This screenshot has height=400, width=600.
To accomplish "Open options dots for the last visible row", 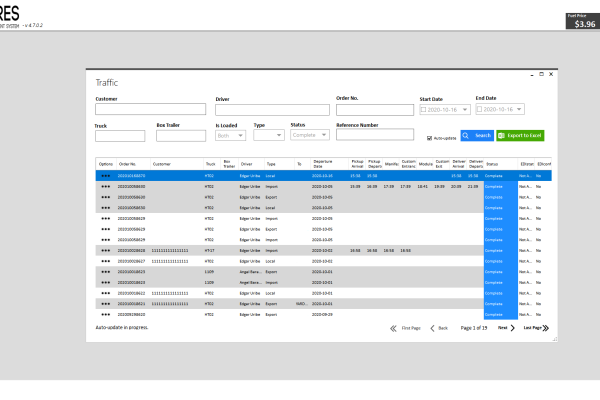I will (x=105, y=314).
